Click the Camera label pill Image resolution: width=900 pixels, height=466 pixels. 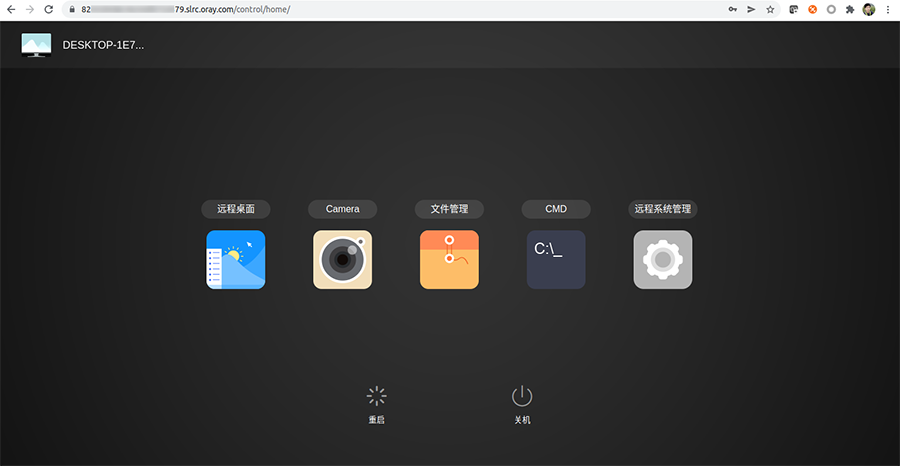pos(342,209)
